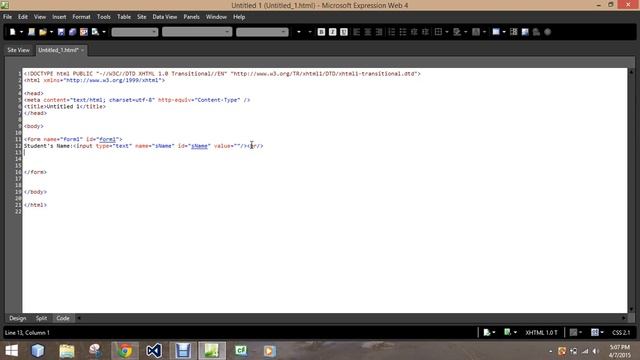
Task: Click the volume icon in system tray
Action: point(596,351)
